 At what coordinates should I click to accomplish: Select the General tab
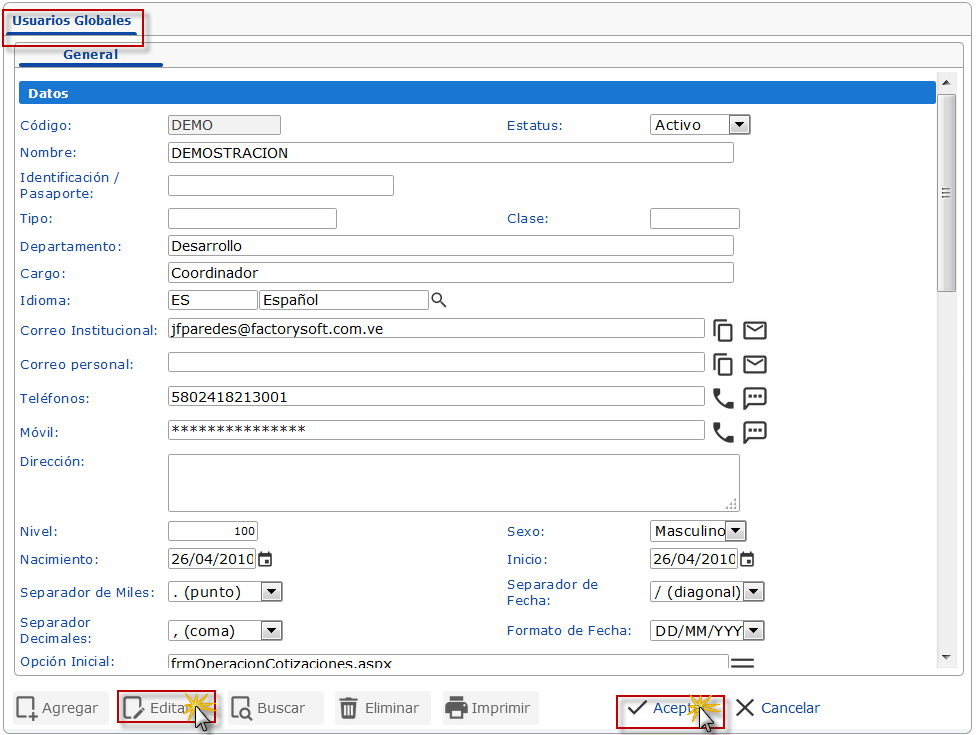tap(90, 55)
